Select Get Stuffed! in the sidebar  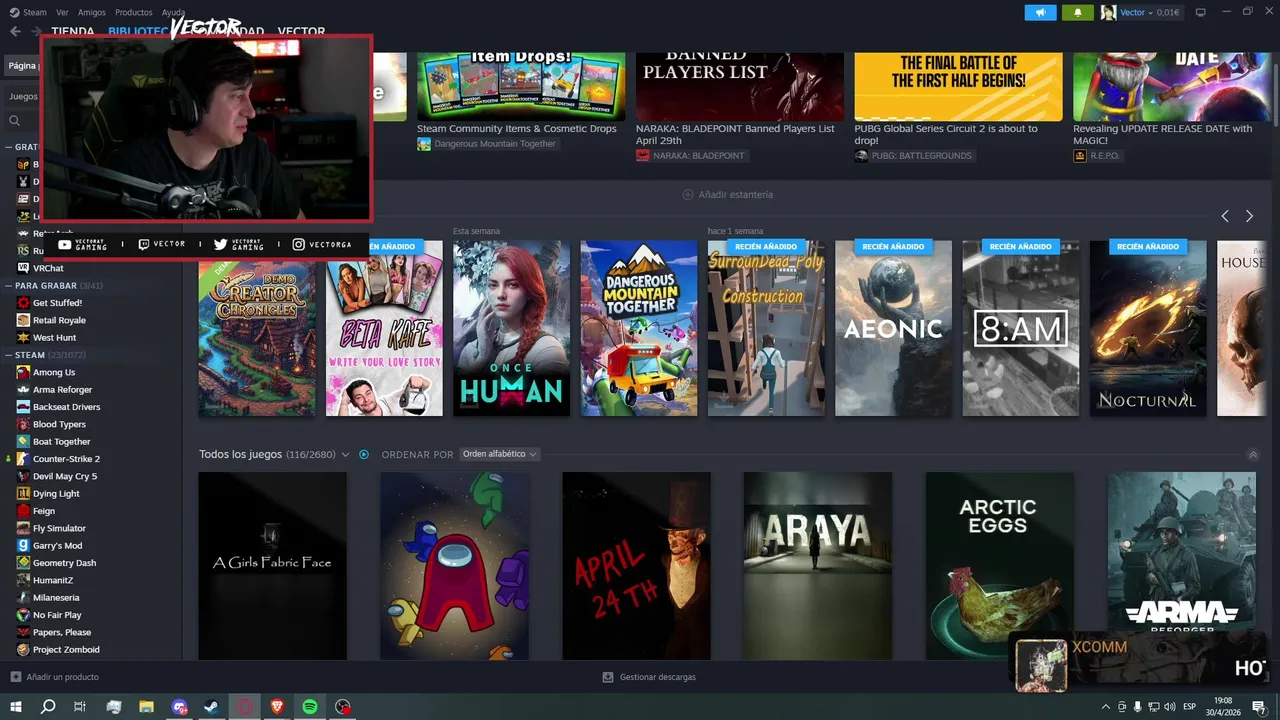click(x=57, y=303)
